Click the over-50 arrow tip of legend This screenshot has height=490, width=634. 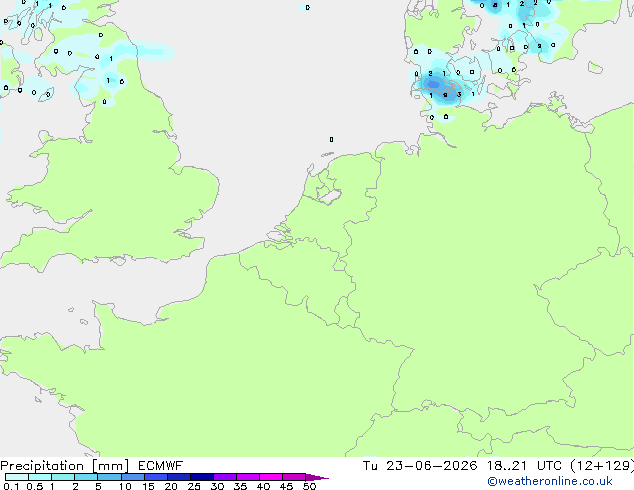317,477
